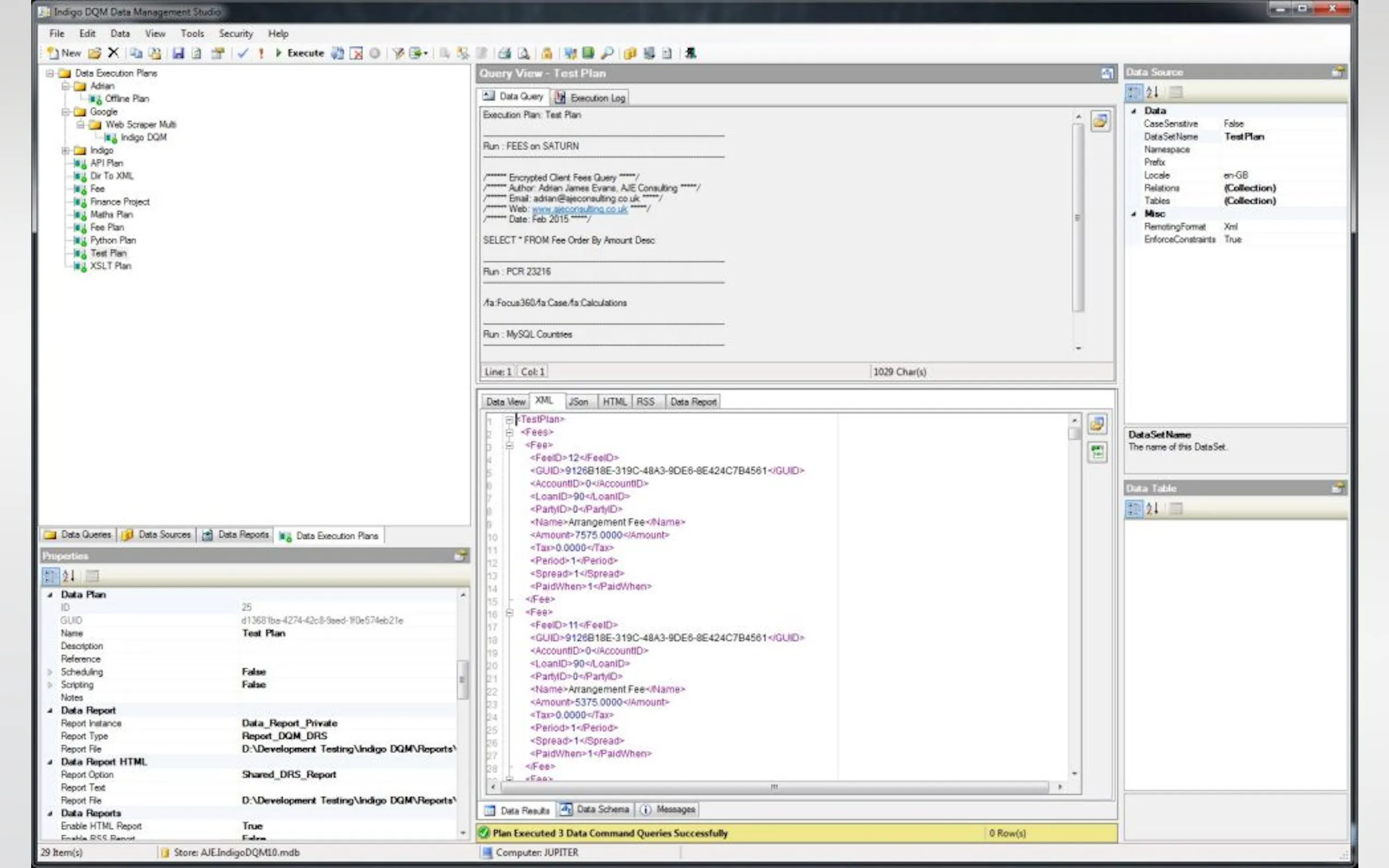The width and height of the screenshot is (1389, 868).
Task: Switch to the JSon output tab
Action: coord(579,402)
